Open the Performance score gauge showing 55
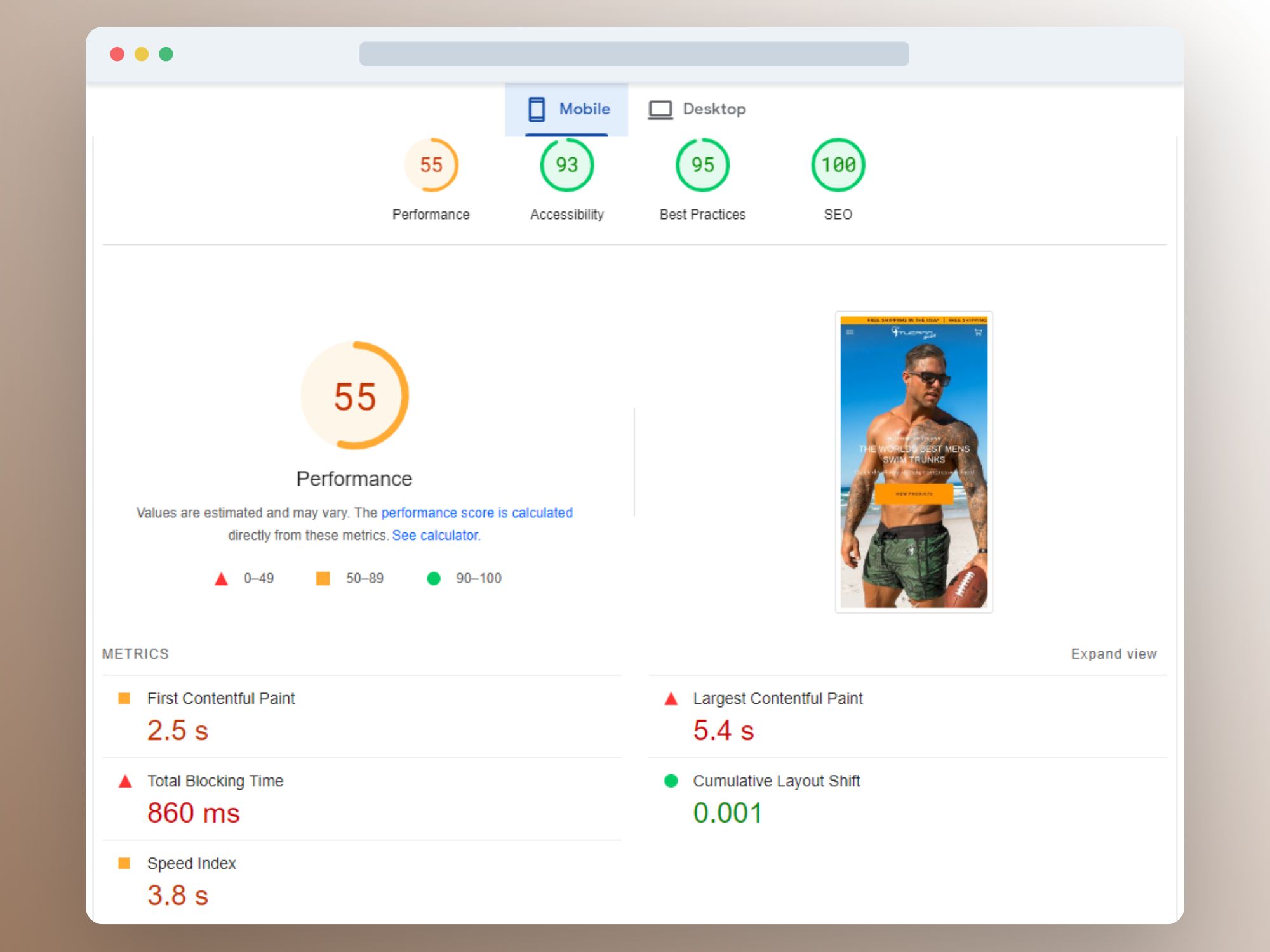The height and width of the screenshot is (952, 1270). point(431,165)
